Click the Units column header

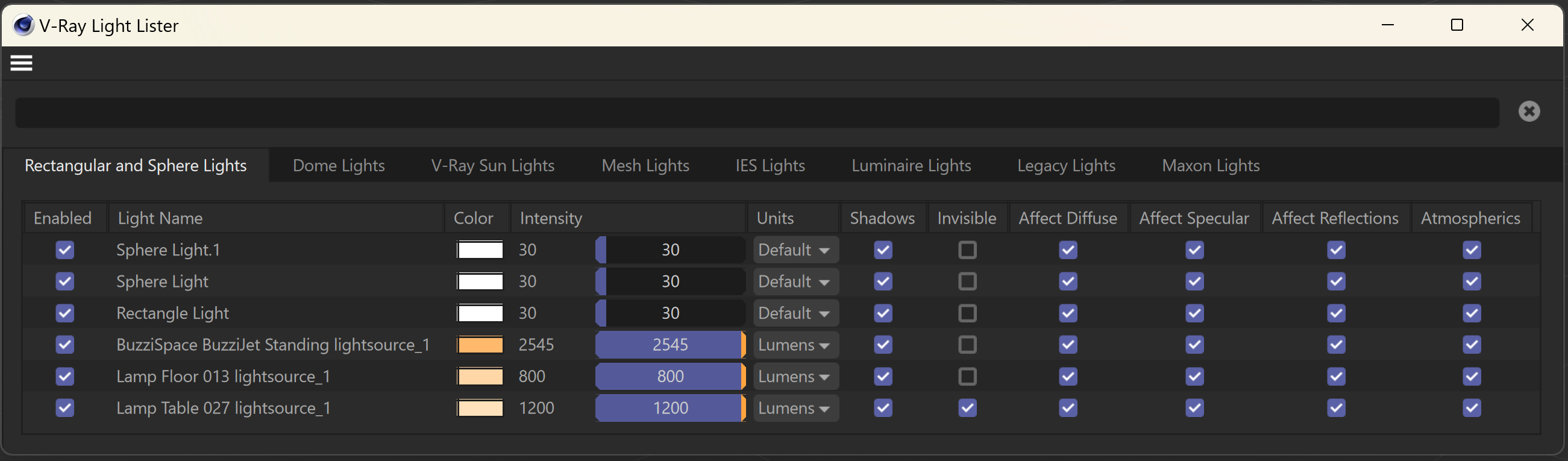(x=794, y=218)
